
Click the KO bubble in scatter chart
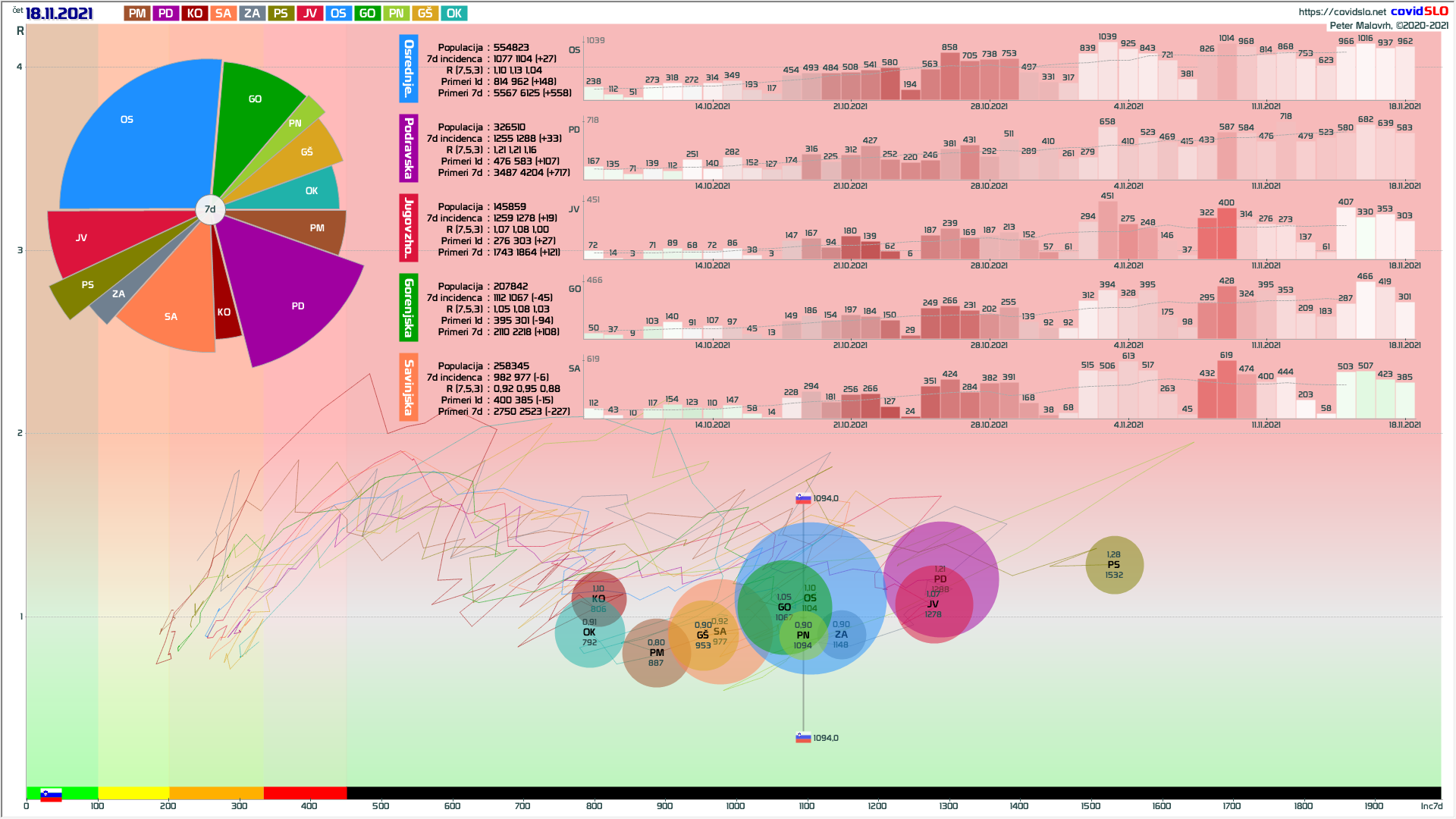tap(598, 593)
